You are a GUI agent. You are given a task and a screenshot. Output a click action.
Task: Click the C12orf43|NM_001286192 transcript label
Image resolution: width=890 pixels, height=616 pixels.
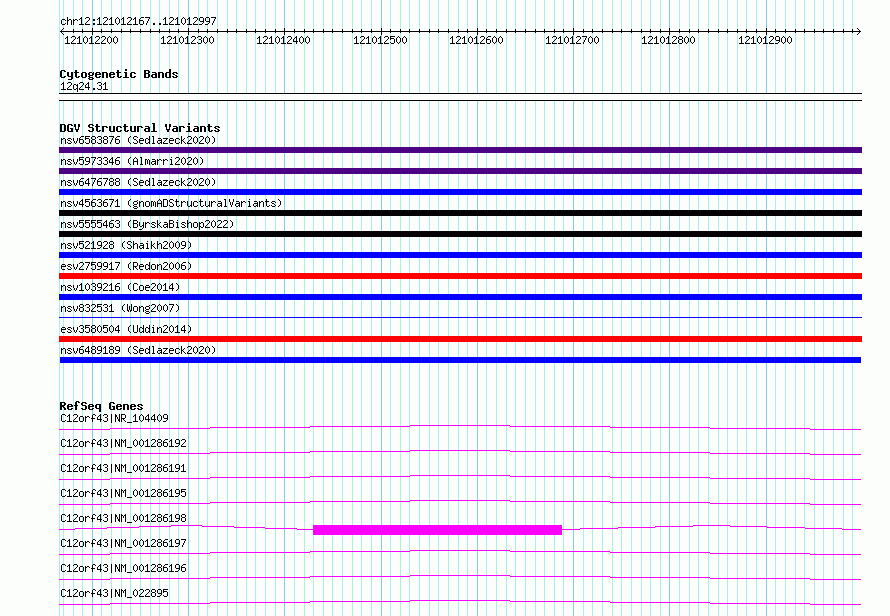(123, 443)
